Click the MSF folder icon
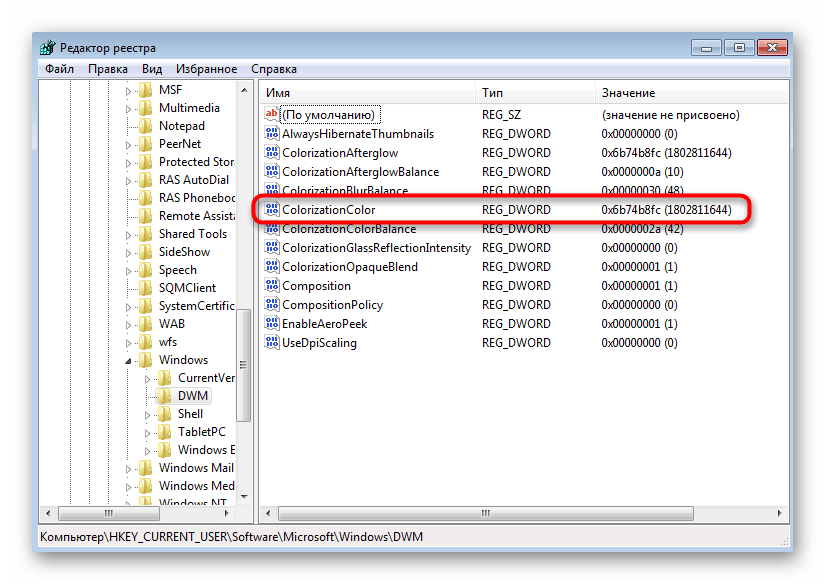 tap(146, 90)
